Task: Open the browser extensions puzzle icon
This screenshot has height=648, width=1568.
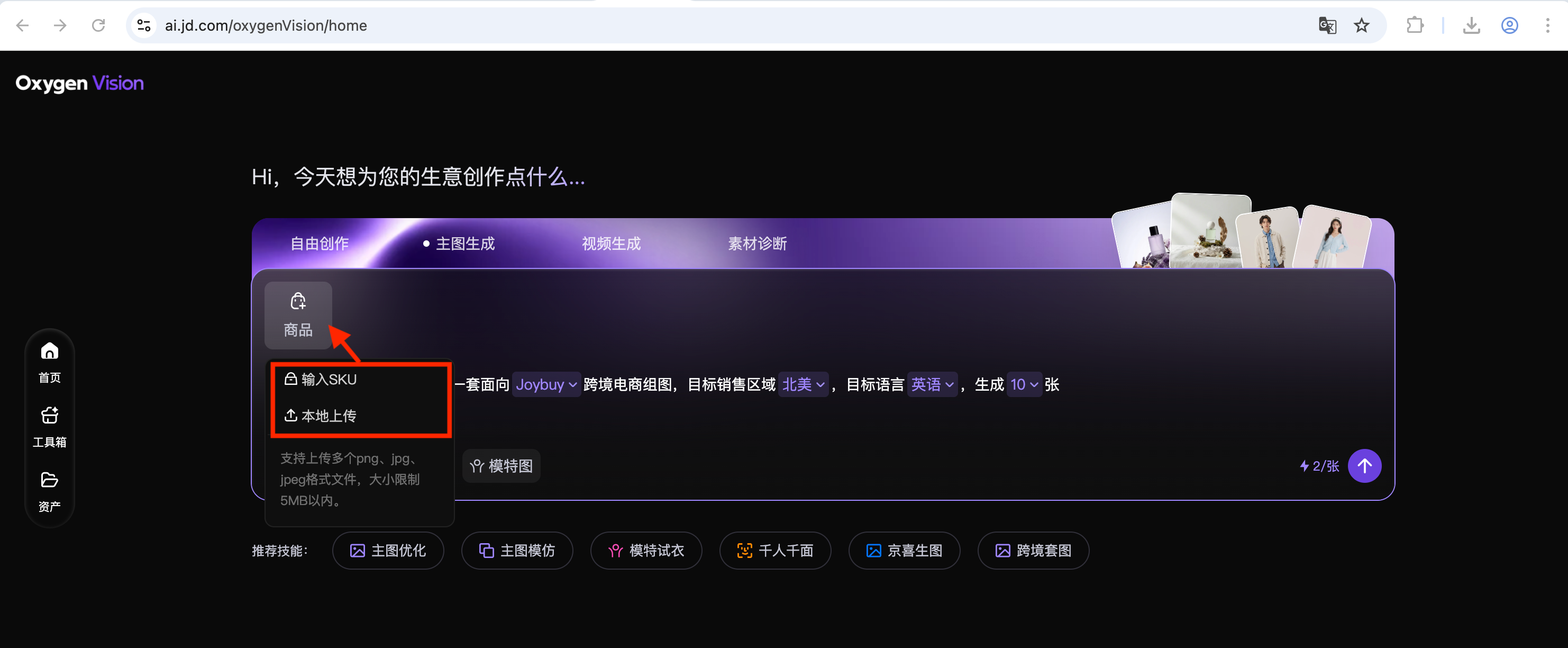Action: [1415, 25]
